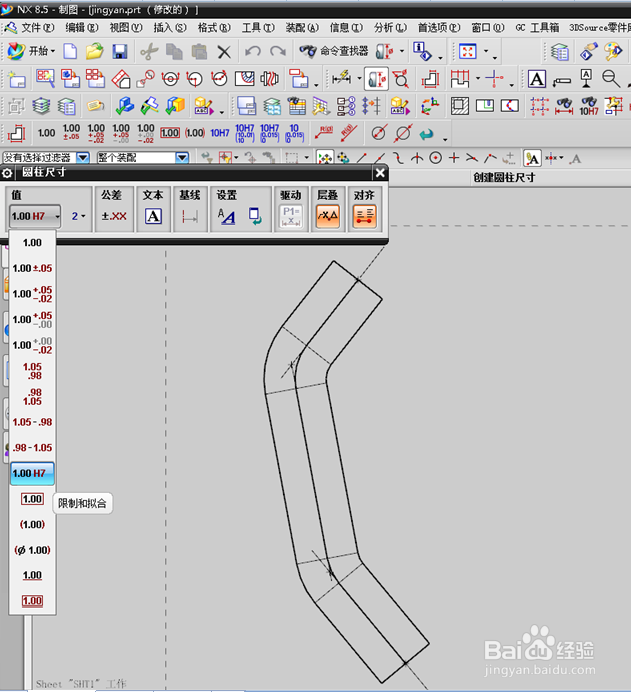Image resolution: width=631 pixels, height=692 pixels.
Task: Open the Tools (工具) menu
Action: tap(258, 27)
